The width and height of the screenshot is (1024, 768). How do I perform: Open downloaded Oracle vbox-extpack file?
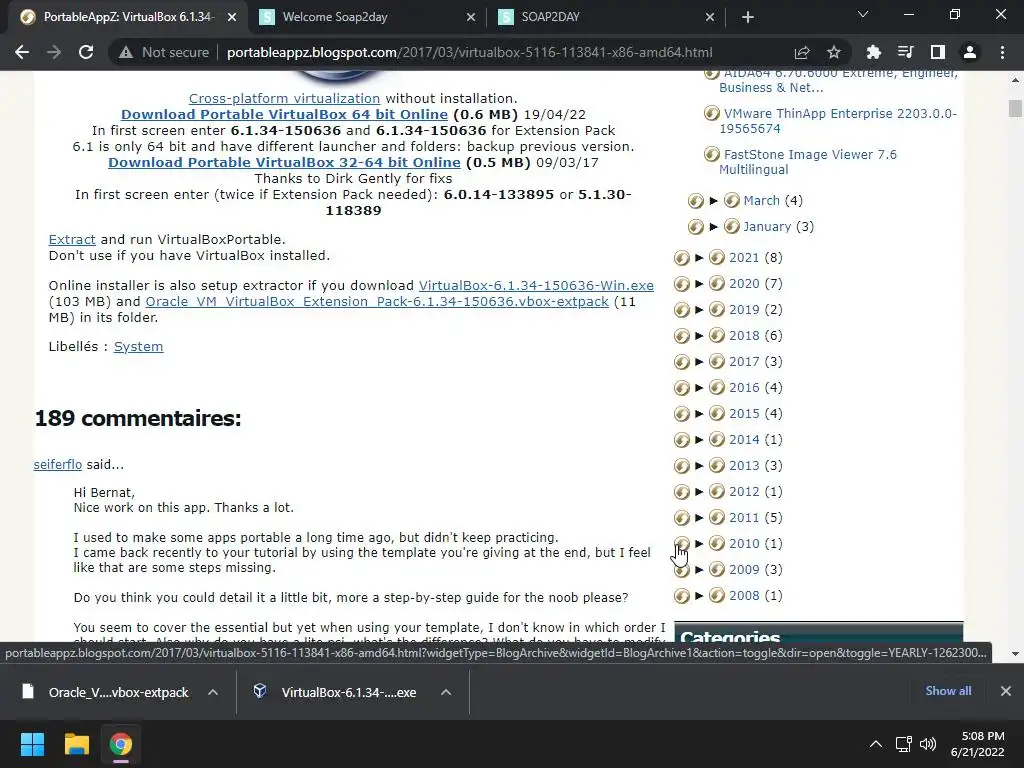104,692
